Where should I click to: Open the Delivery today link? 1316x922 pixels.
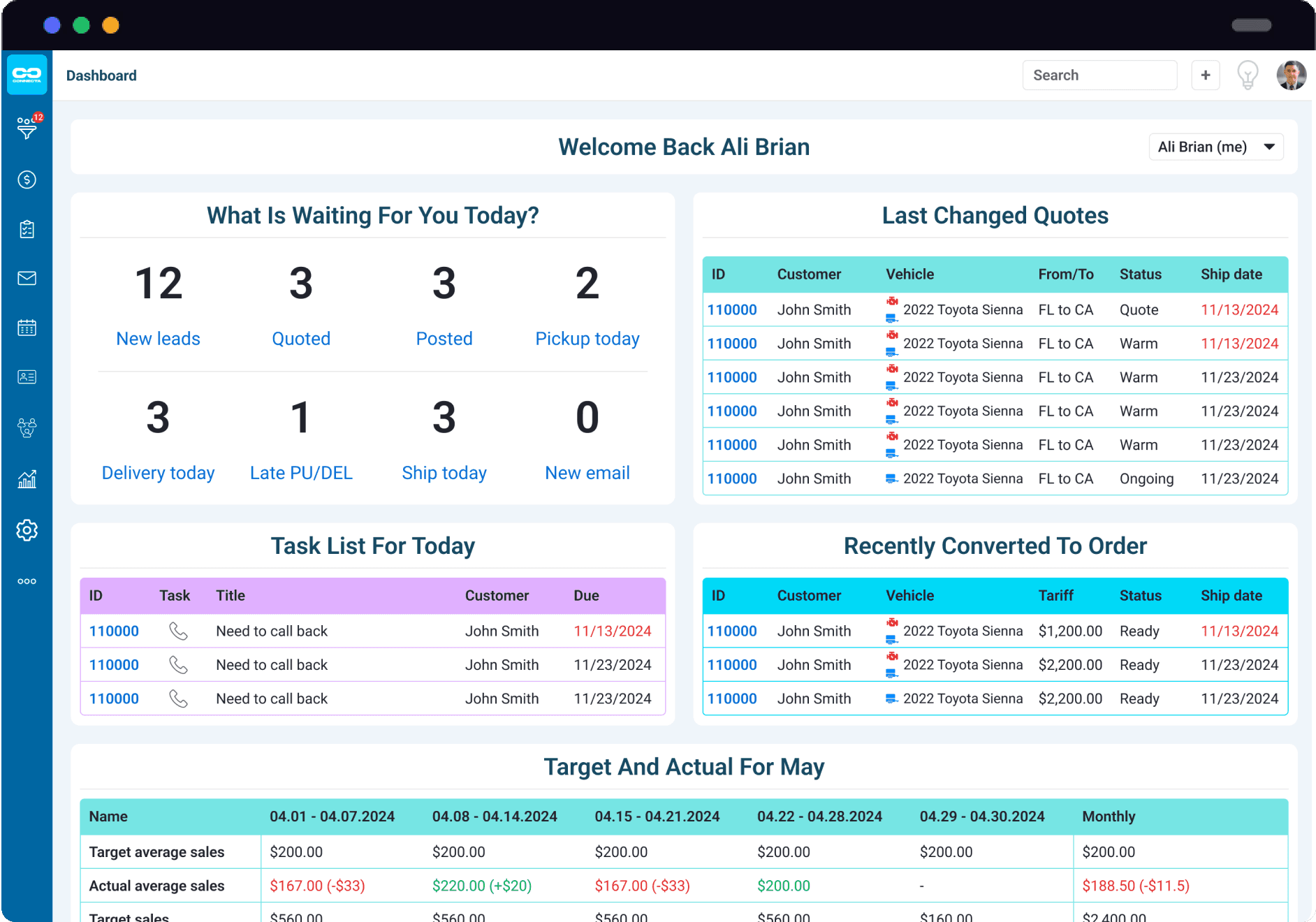[x=158, y=473]
